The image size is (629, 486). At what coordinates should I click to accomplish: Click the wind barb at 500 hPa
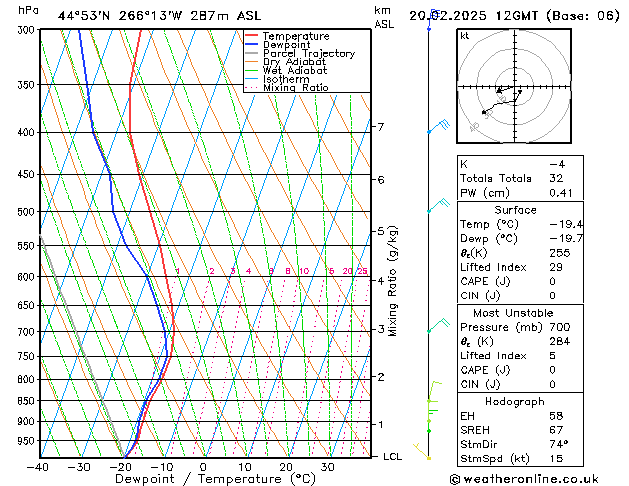[439, 205]
